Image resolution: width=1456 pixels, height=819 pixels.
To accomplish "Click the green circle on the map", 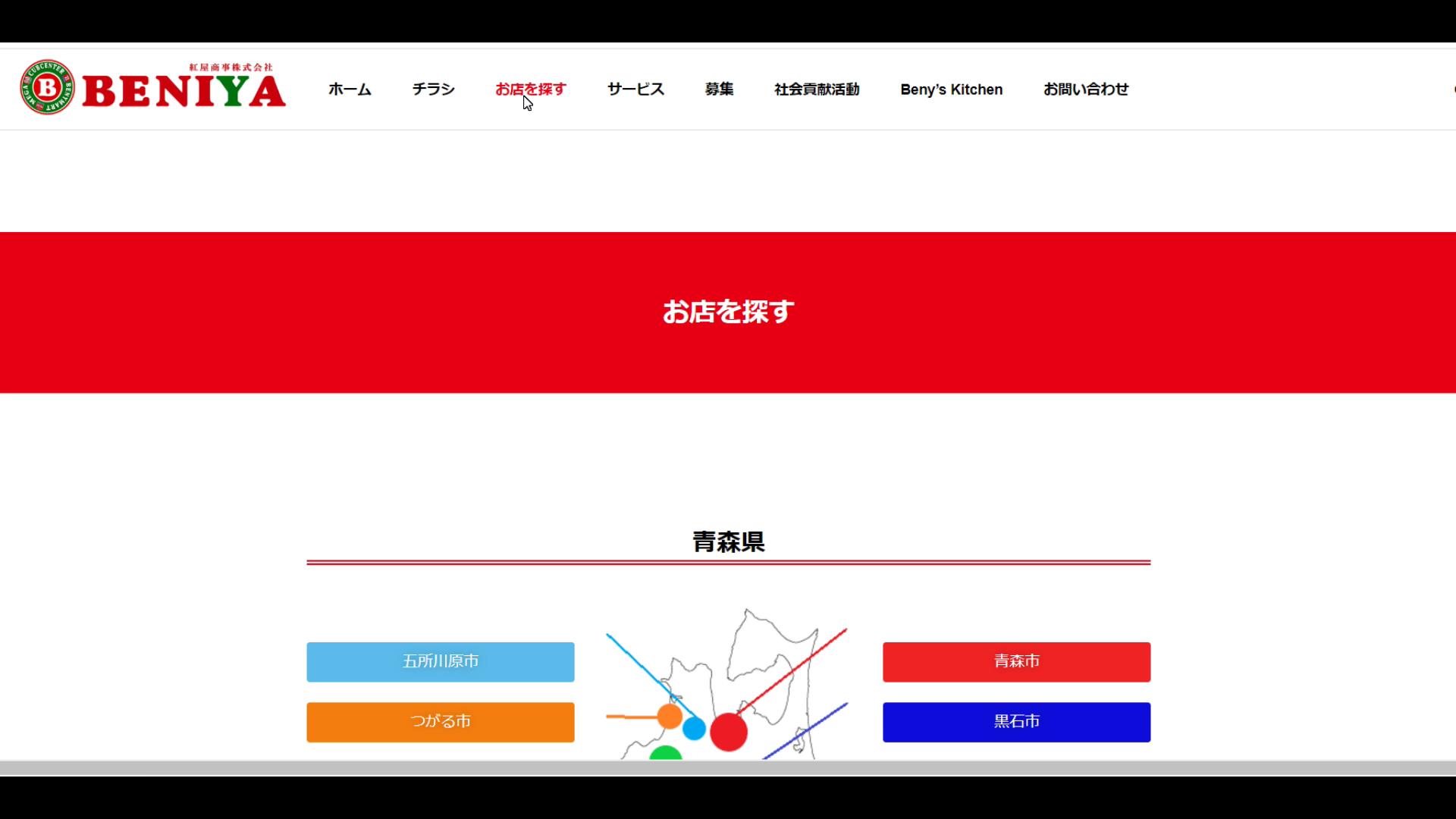I will point(665,753).
